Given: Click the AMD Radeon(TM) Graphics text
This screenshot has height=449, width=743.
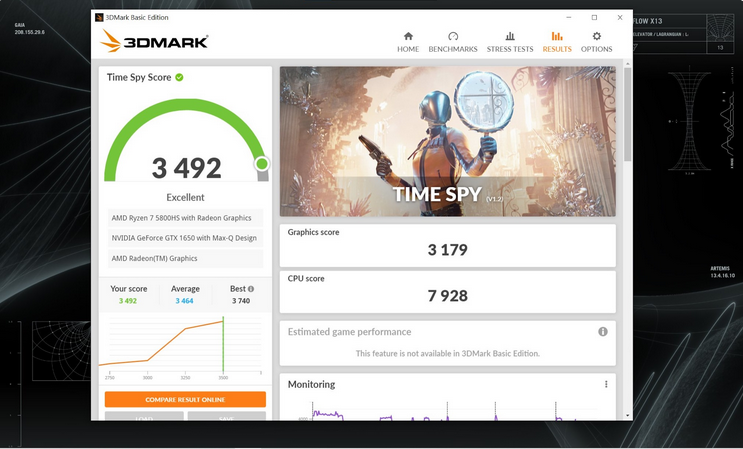Looking at the screenshot, I should [154, 258].
